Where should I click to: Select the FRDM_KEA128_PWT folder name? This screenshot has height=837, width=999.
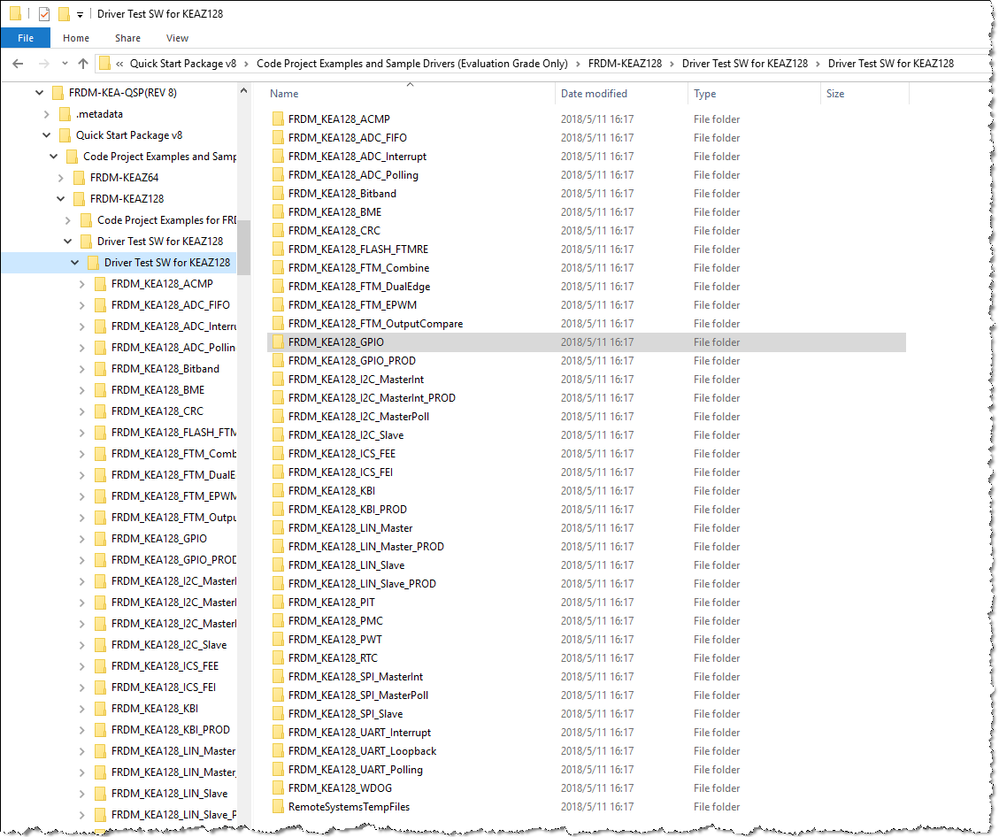[334, 640]
